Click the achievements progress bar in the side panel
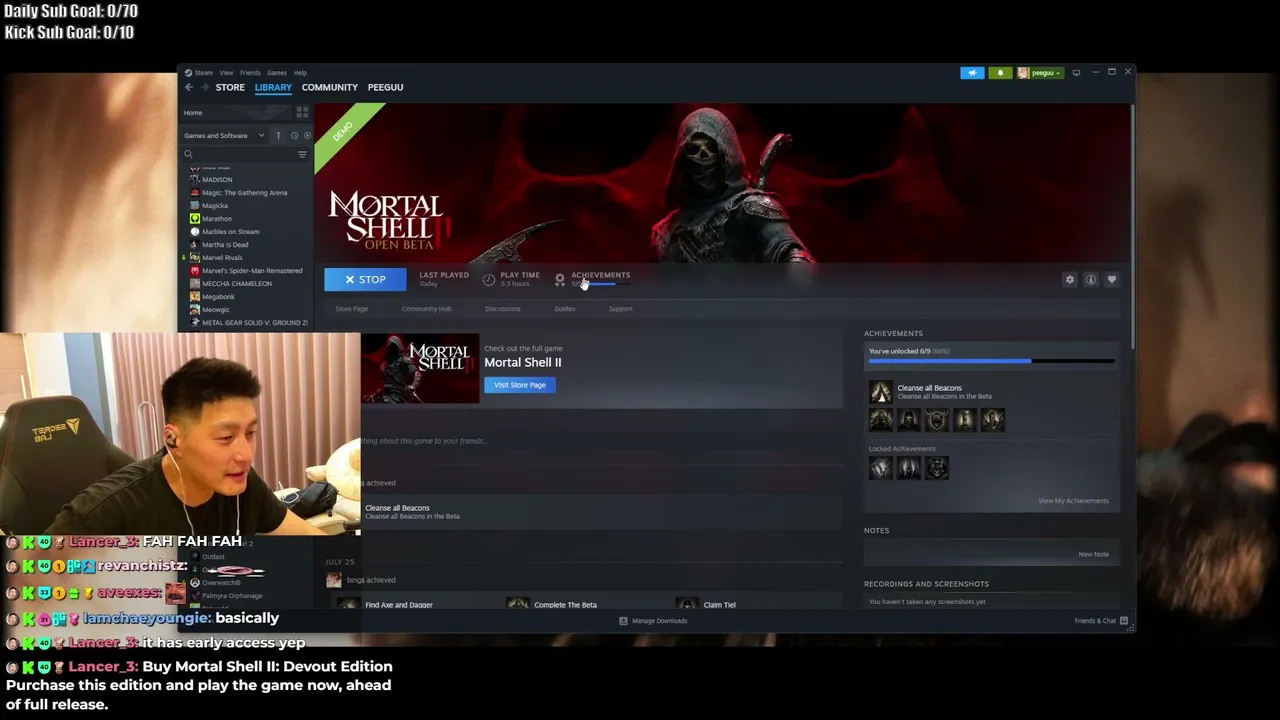Image resolution: width=1280 pixels, height=720 pixels. click(x=991, y=361)
